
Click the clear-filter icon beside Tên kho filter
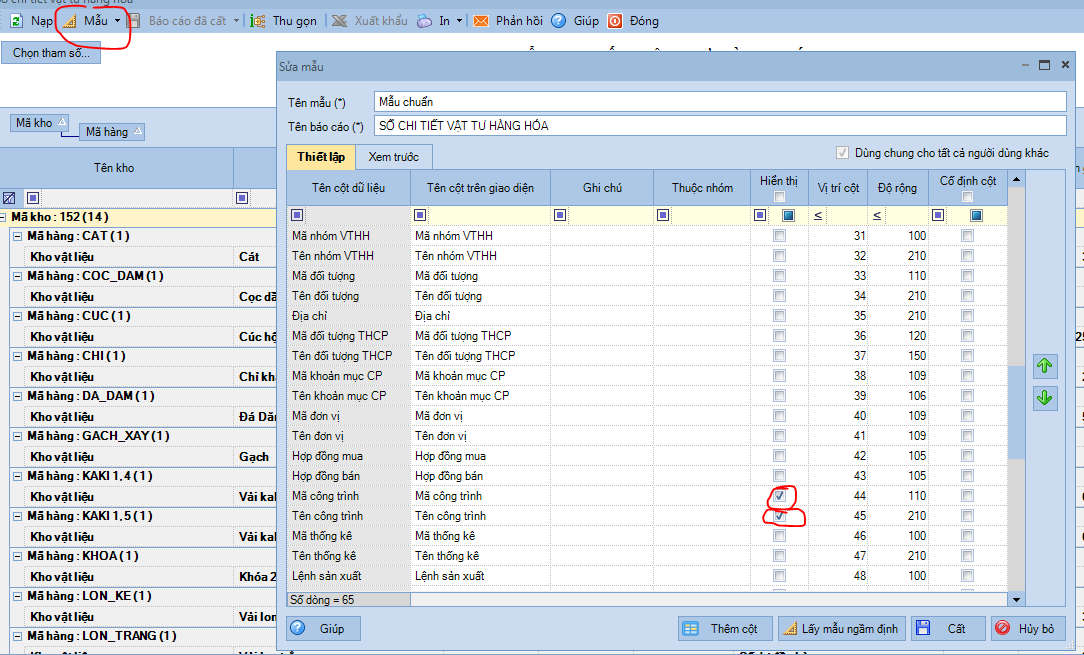(9, 198)
